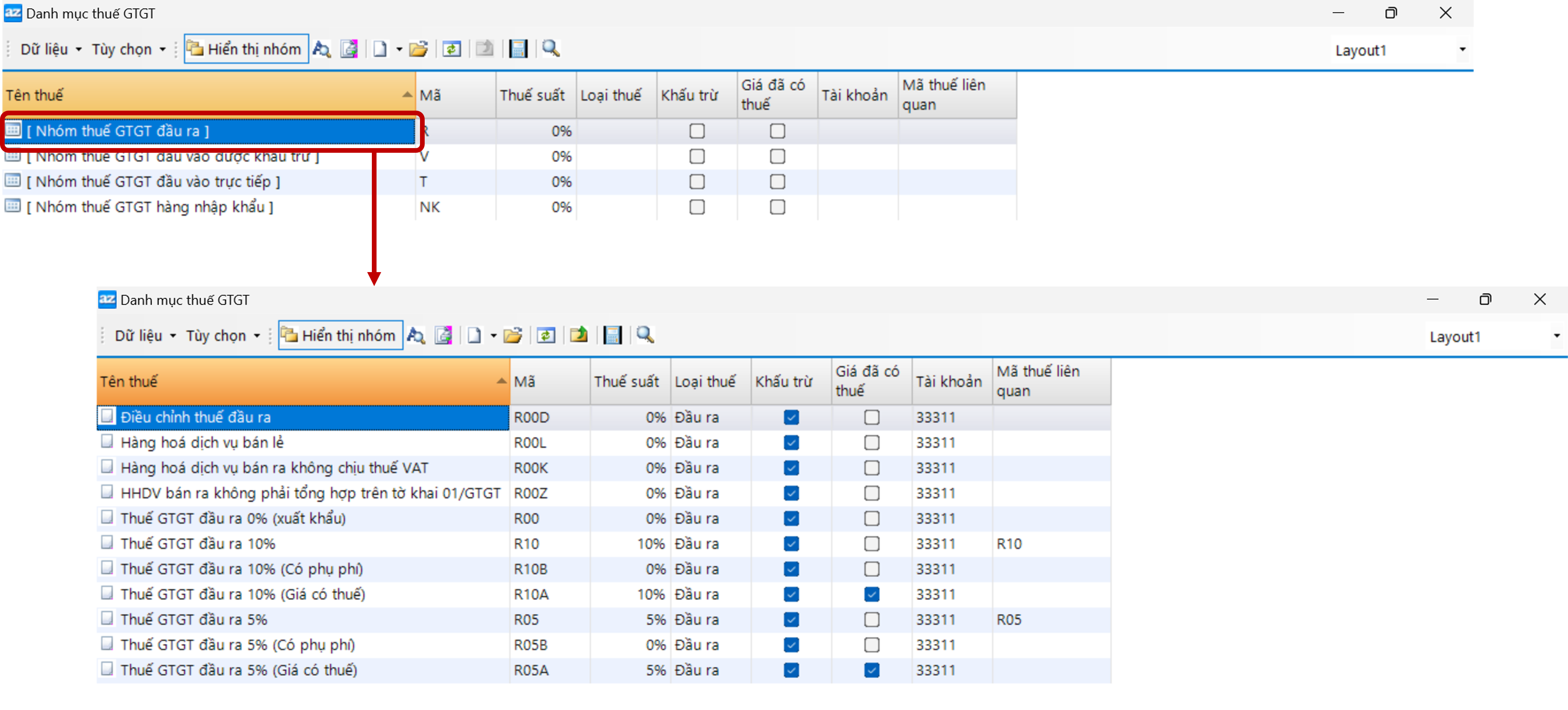Image resolution: width=1568 pixels, height=710 pixels.
Task: Click Hiển thị nhóm button in upper window
Action: pyautogui.click(x=246, y=49)
